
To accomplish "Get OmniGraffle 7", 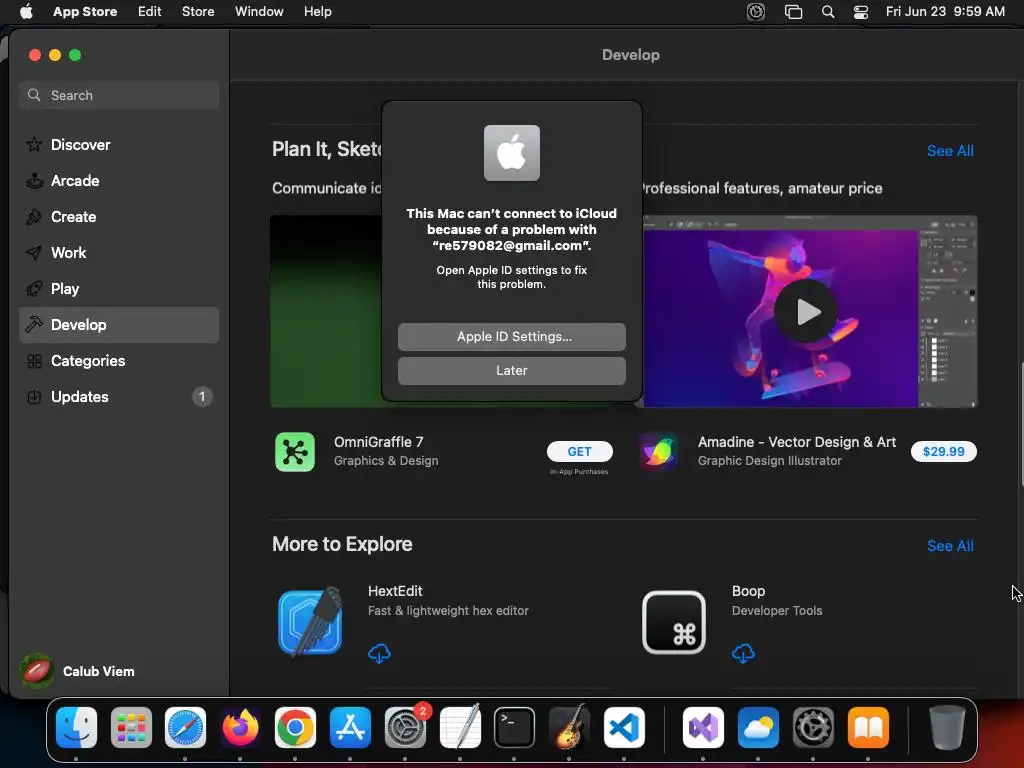I will click(x=579, y=451).
